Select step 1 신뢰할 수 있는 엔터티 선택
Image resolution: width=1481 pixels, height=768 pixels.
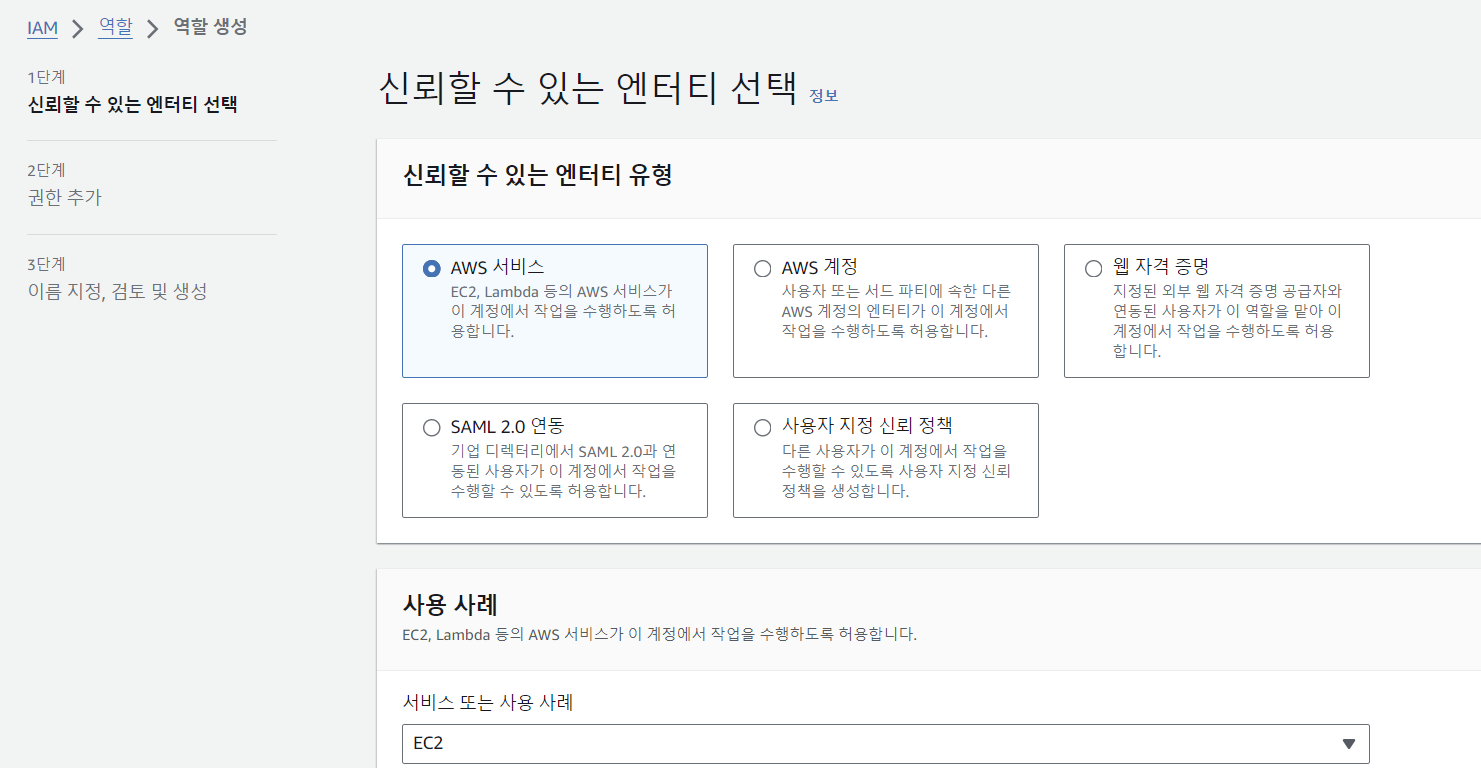(x=132, y=104)
